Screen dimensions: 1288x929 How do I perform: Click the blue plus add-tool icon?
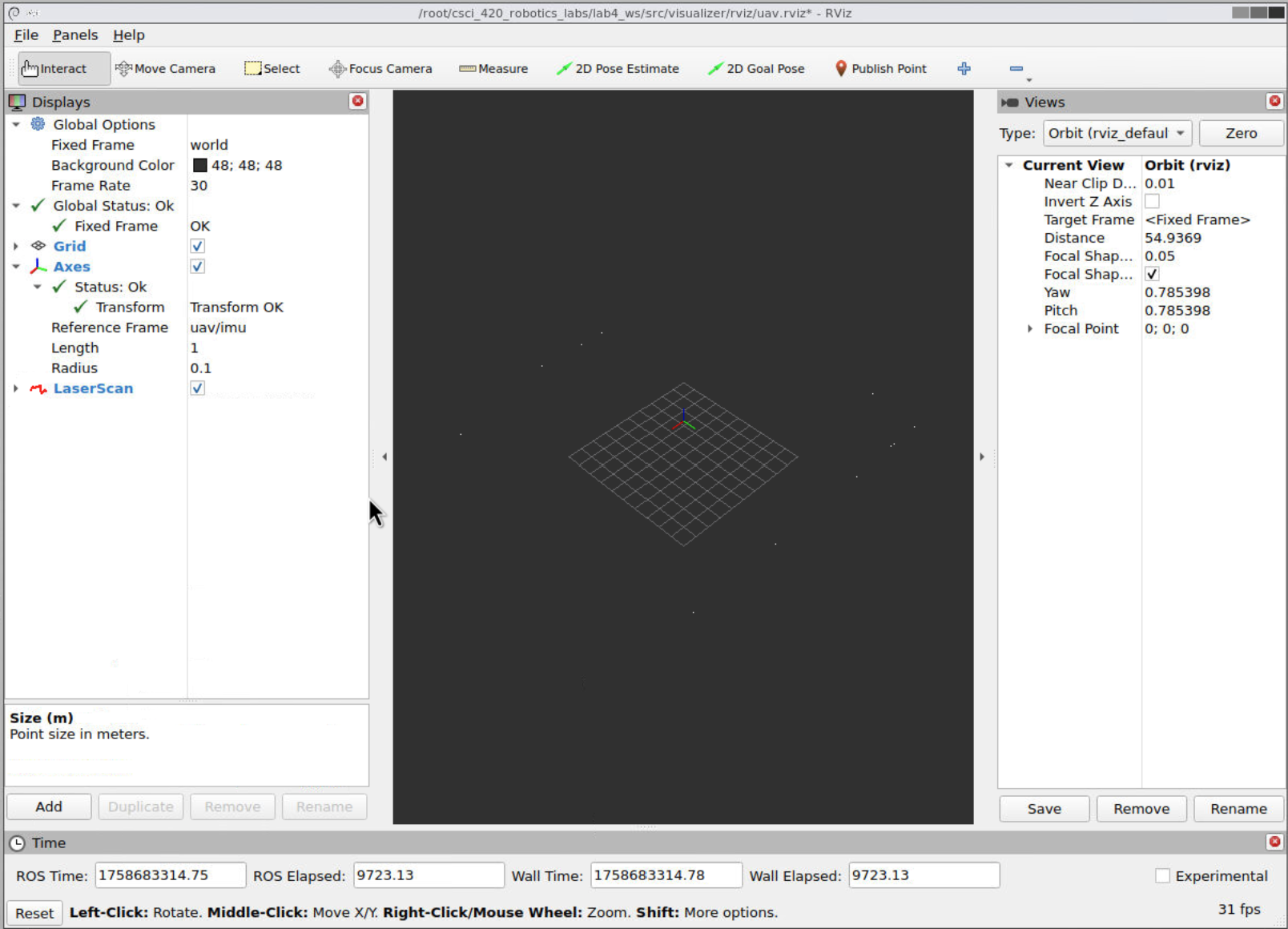pyautogui.click(x=964, y=69)
